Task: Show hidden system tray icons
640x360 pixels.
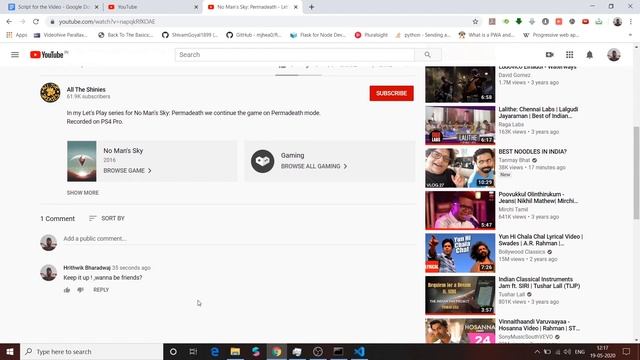Action: pos(537,351)
